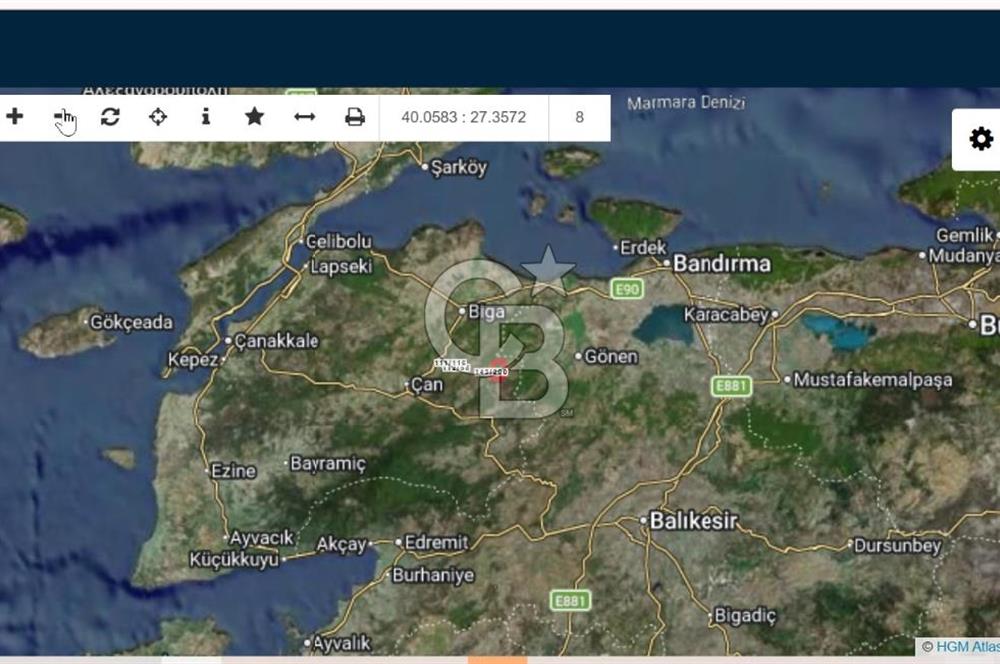Click the Gelibolu label

click(x=338, y=241)
